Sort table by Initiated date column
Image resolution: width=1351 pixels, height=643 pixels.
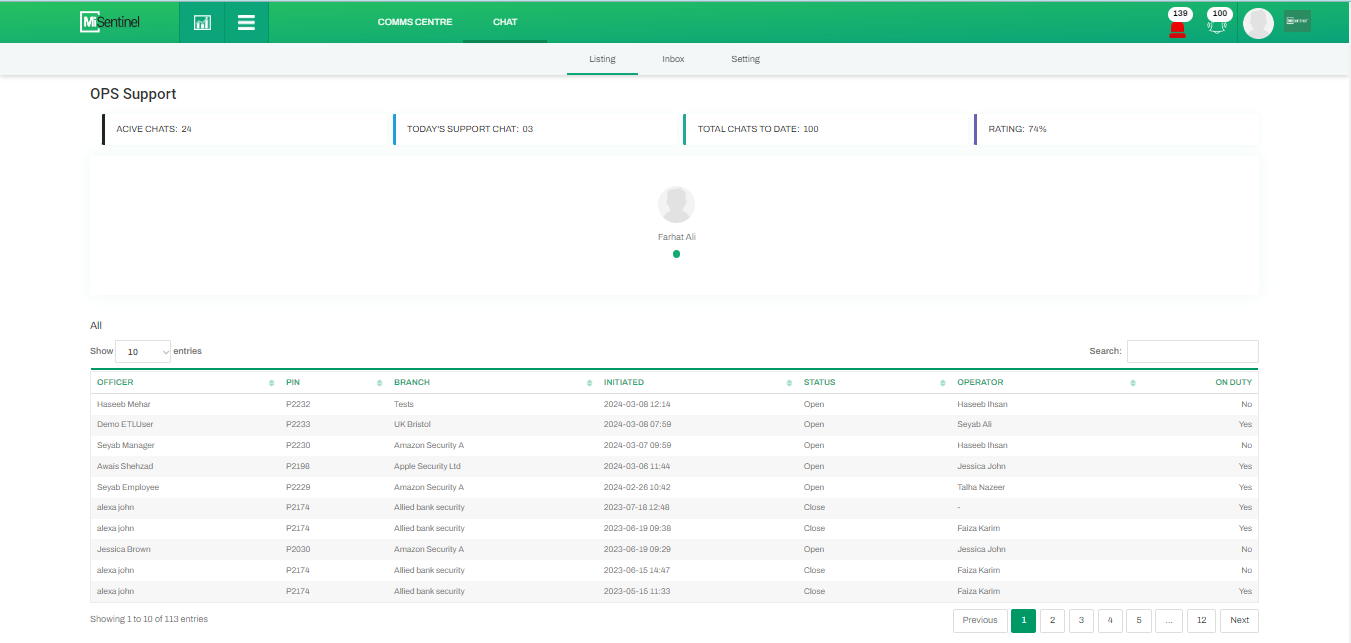point(624,382)
